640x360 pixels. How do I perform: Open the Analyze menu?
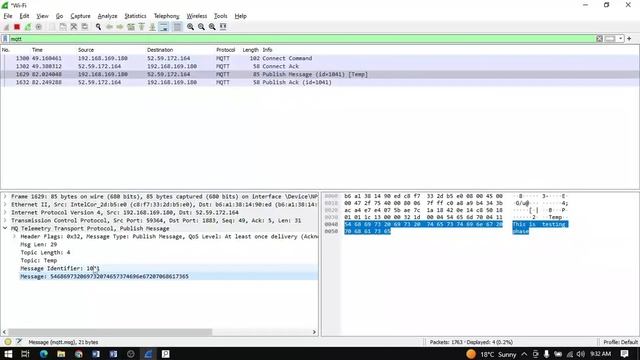(x=107, y=16)
